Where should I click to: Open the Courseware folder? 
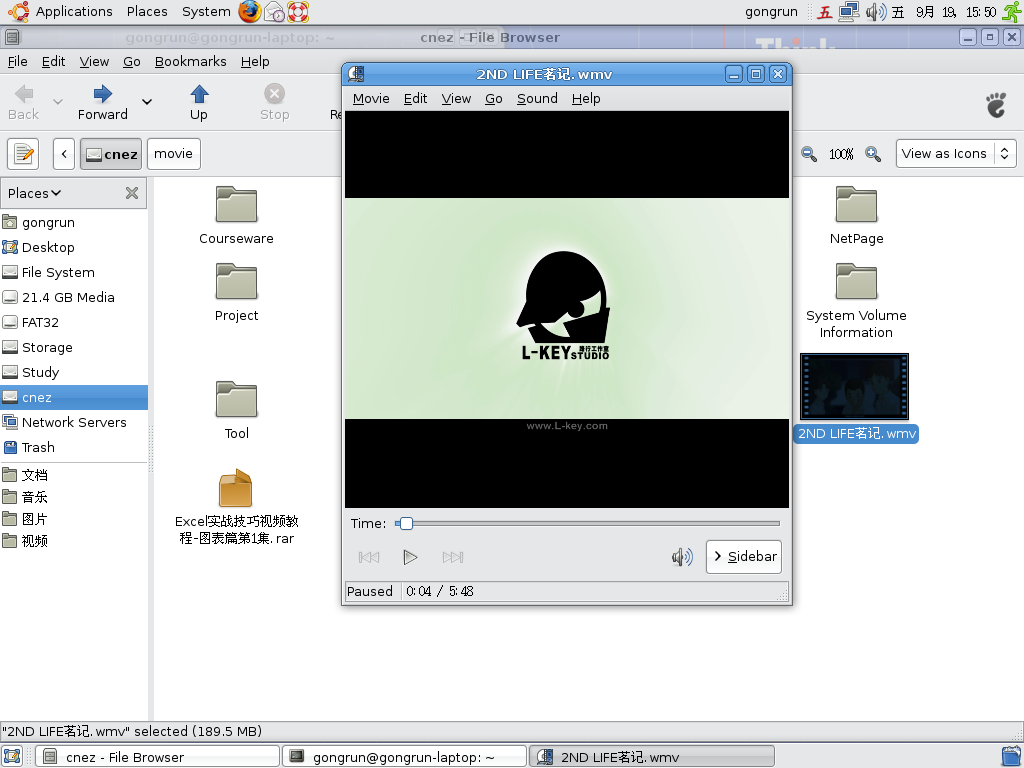pos(236,216)
